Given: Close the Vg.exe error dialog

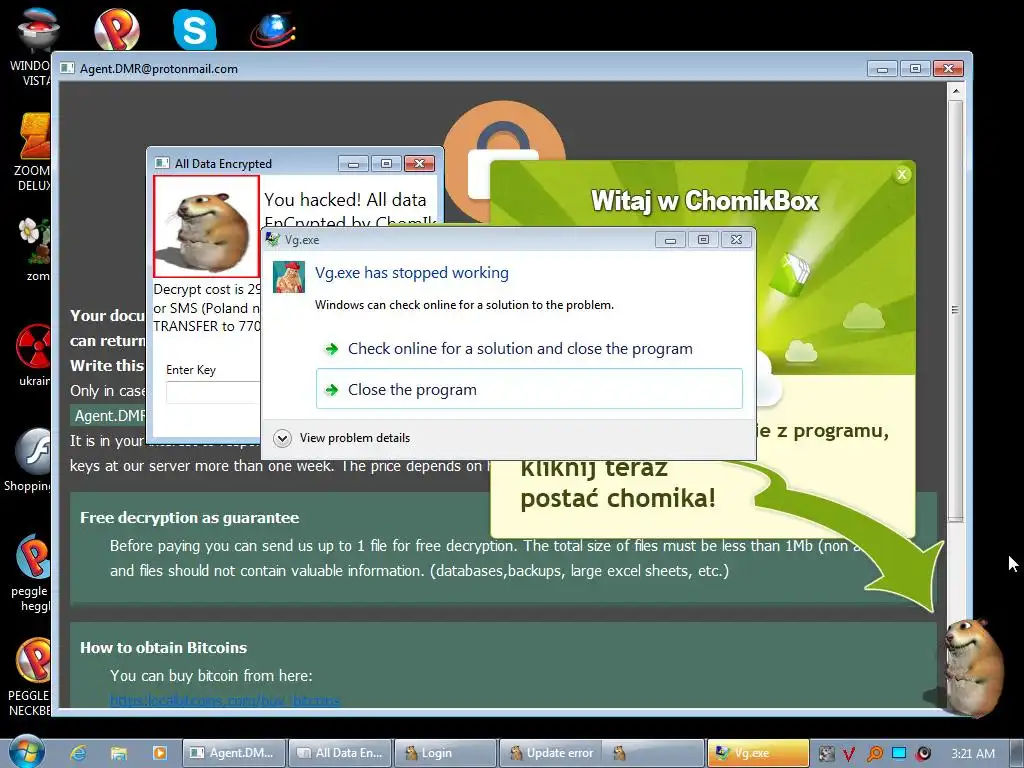Looking at the screenshot, I should (736, 240).
